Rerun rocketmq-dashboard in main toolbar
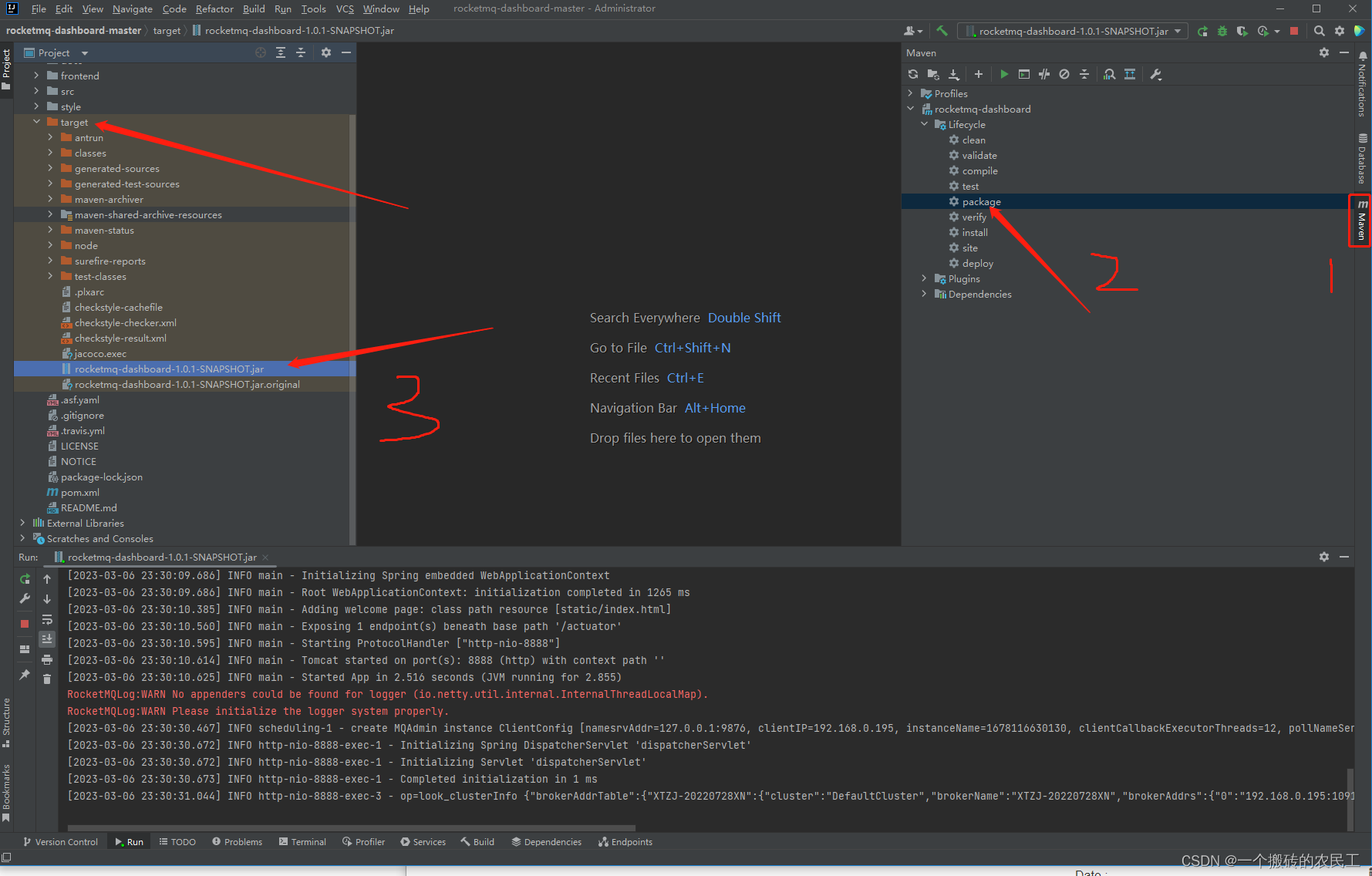 coord(1203,31)
